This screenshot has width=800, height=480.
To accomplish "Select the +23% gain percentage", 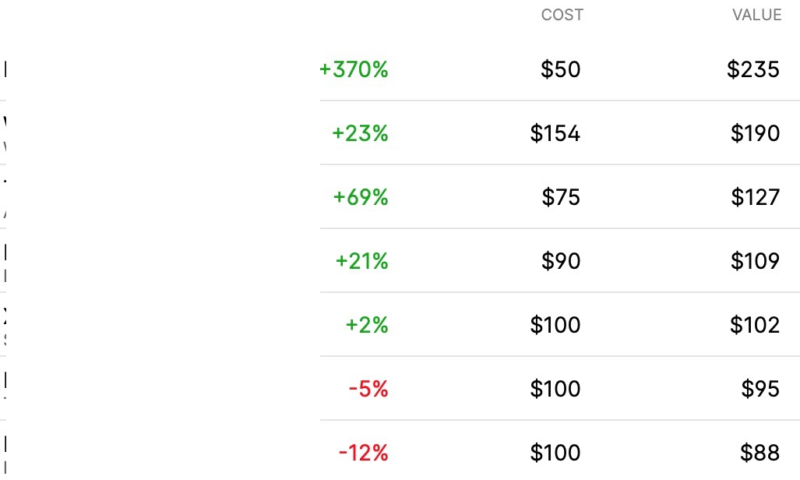I will coord(360,133).
